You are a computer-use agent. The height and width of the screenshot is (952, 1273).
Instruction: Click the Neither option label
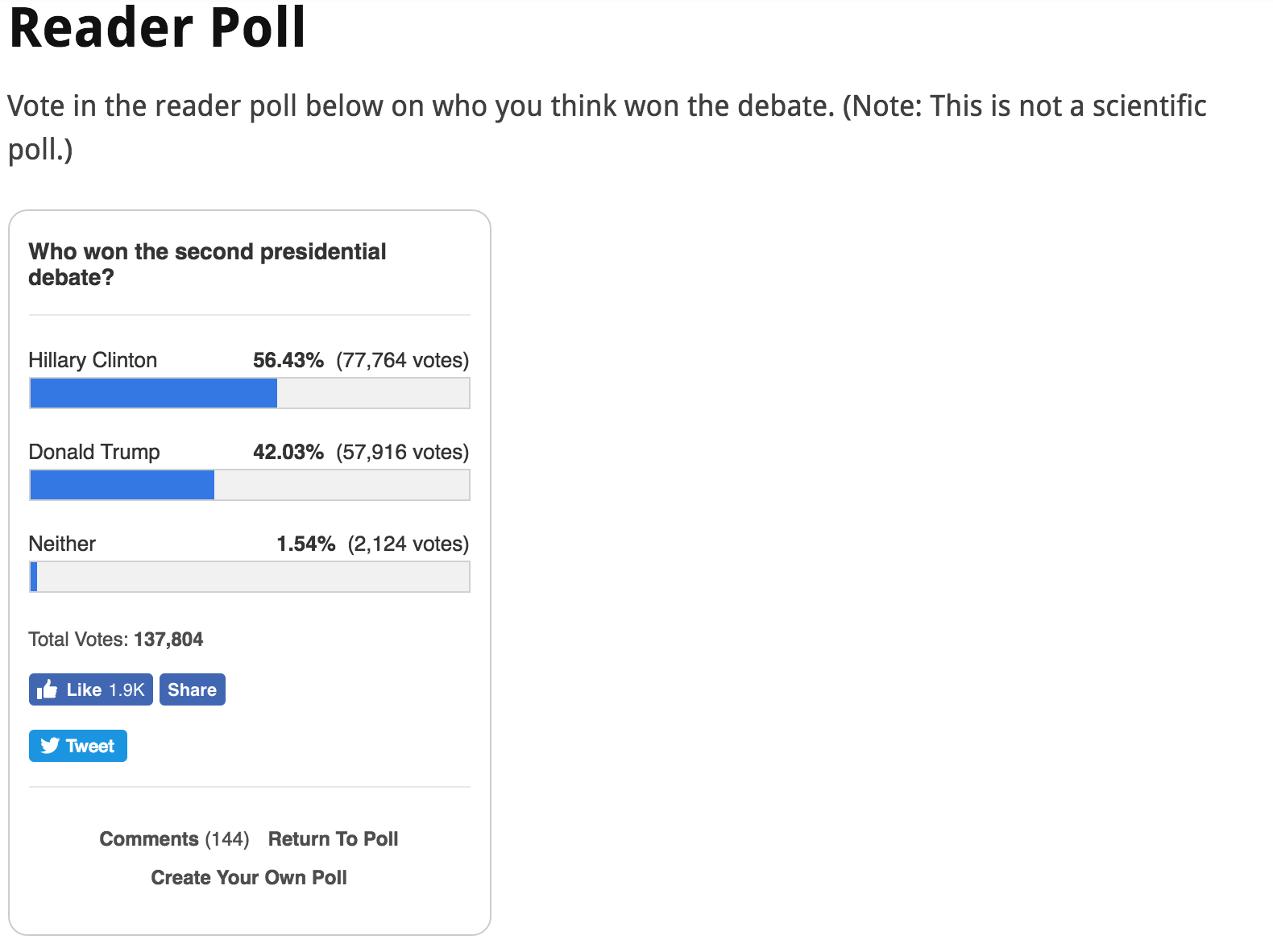tap(62, 544)
